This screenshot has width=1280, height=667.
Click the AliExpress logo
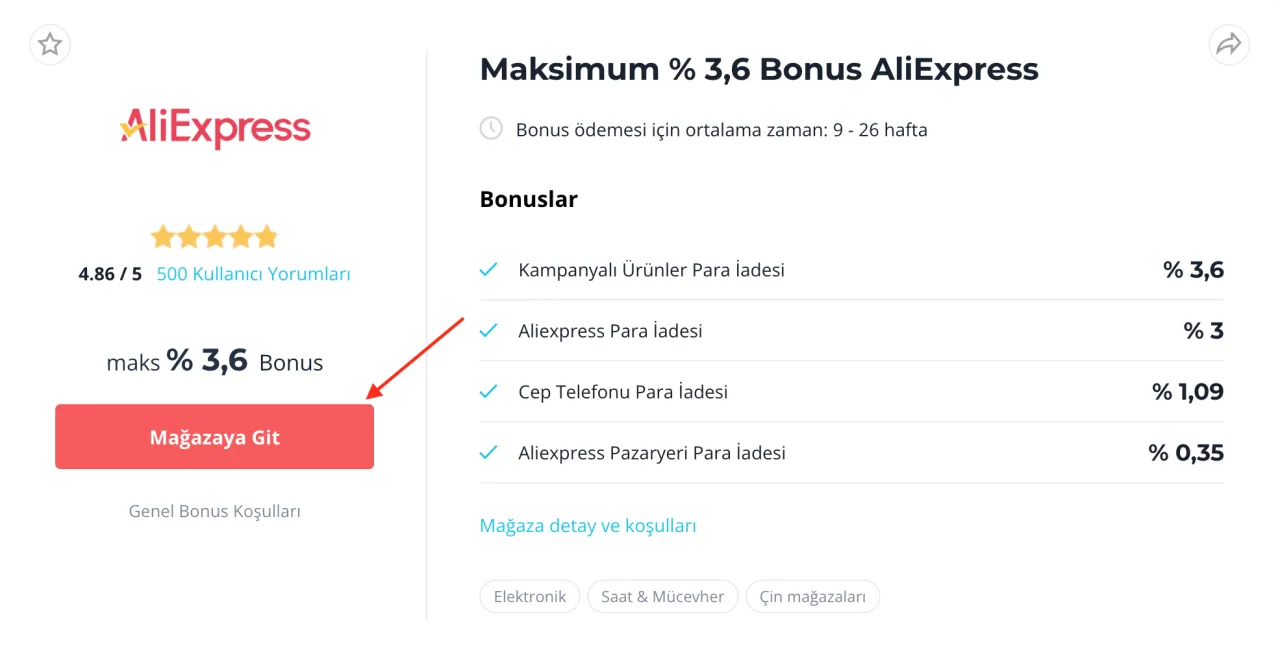(215, 128)
